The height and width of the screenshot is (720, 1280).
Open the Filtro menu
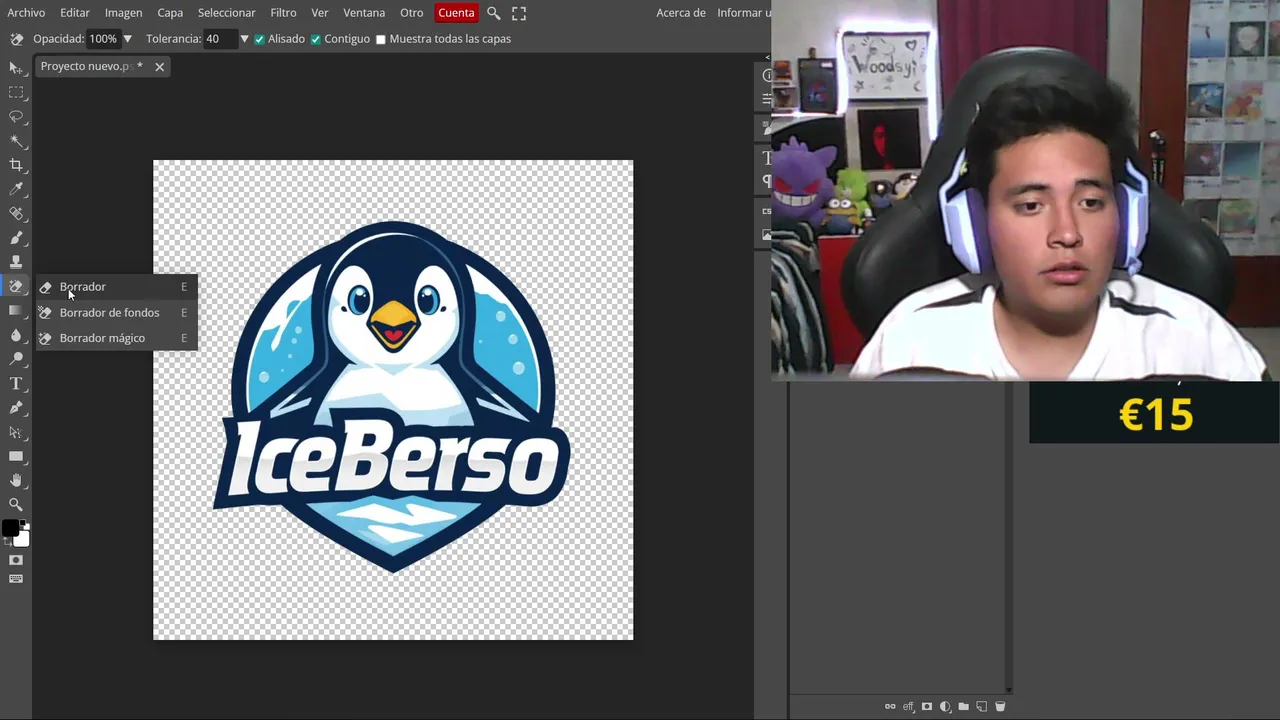[283, 13]
